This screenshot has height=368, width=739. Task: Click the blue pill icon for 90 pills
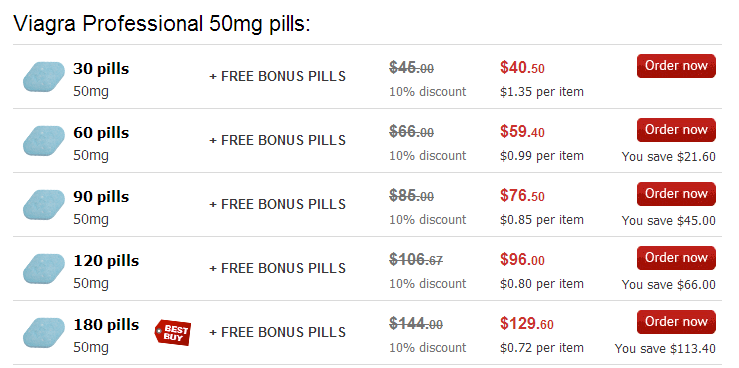click(x=44, y=204)
